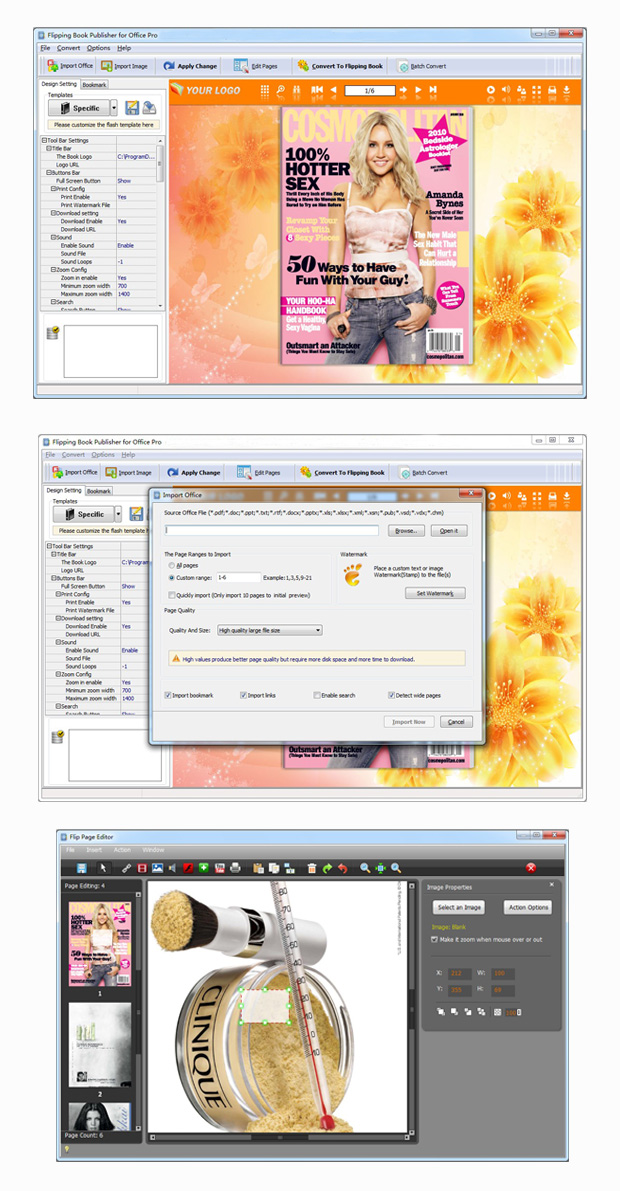620x1191 pixels.
Task: Go to the previous flipbook page
Action: [x=333, y=90]
